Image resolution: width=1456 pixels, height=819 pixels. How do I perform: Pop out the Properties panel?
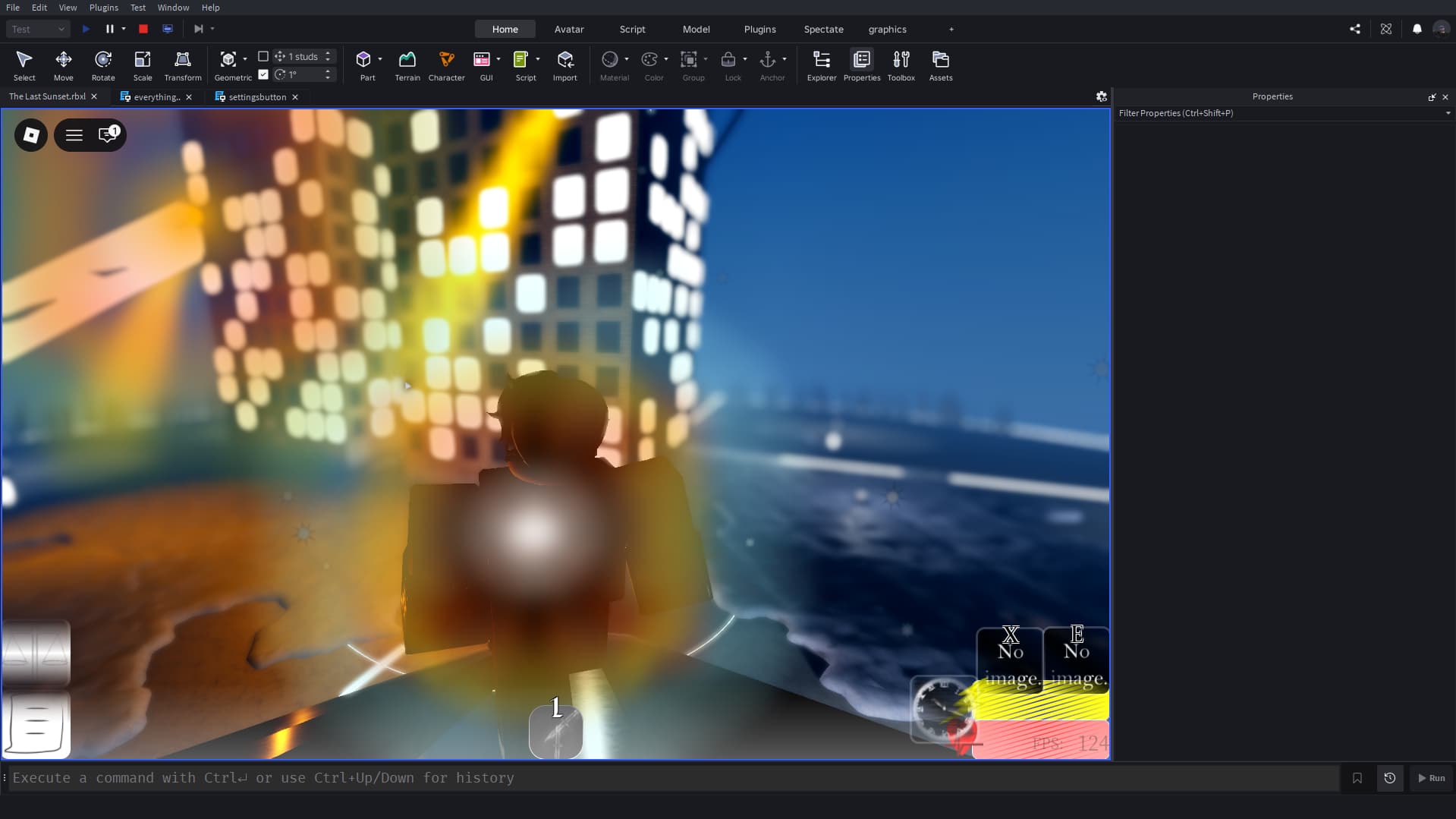click(x=1432, y=97)
